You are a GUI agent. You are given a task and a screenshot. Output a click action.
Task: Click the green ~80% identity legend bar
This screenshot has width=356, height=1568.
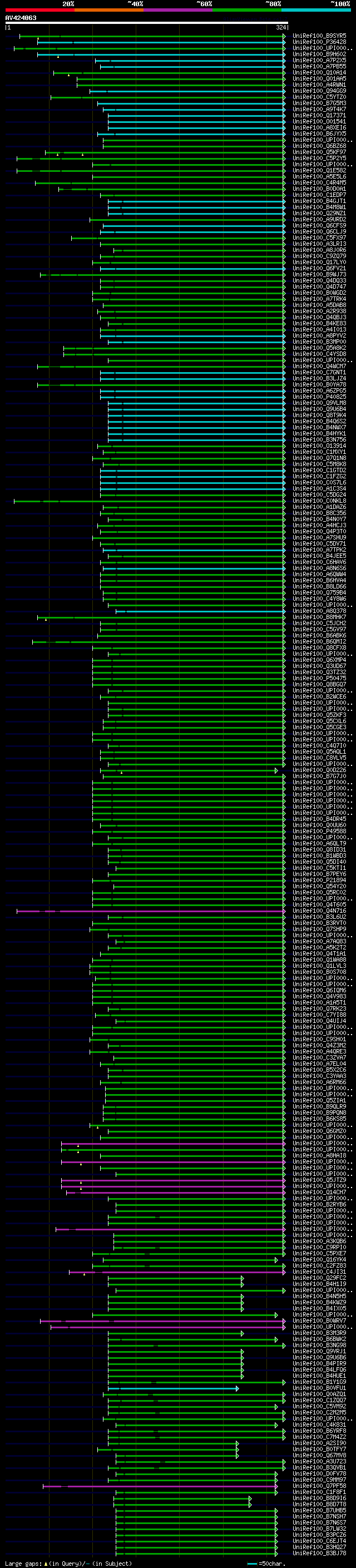247,10
